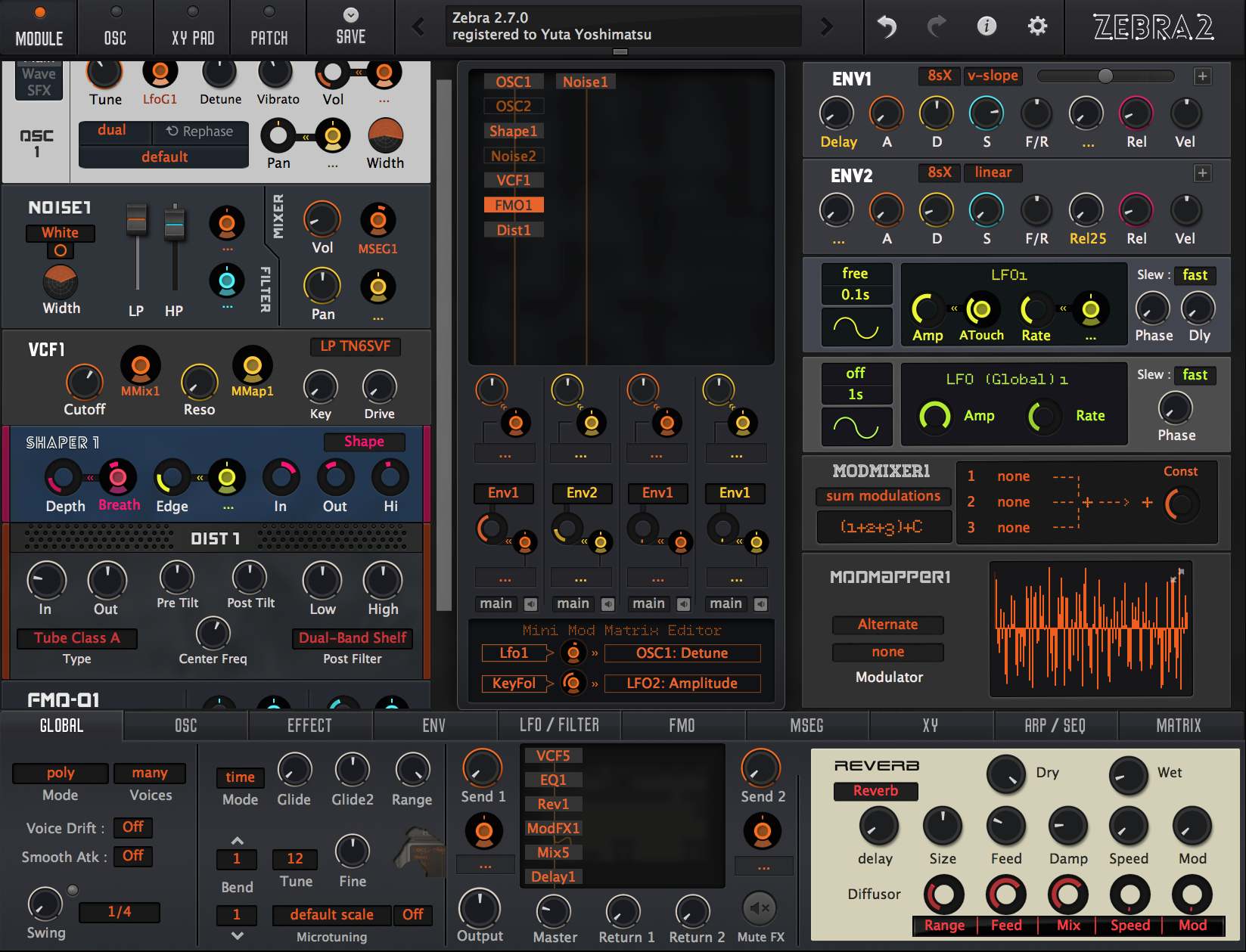Open the LP TN6SVF filter type dropdown
Viewport: 1246px width, 952px height.
pyautogui.click(x=356, y=346)
